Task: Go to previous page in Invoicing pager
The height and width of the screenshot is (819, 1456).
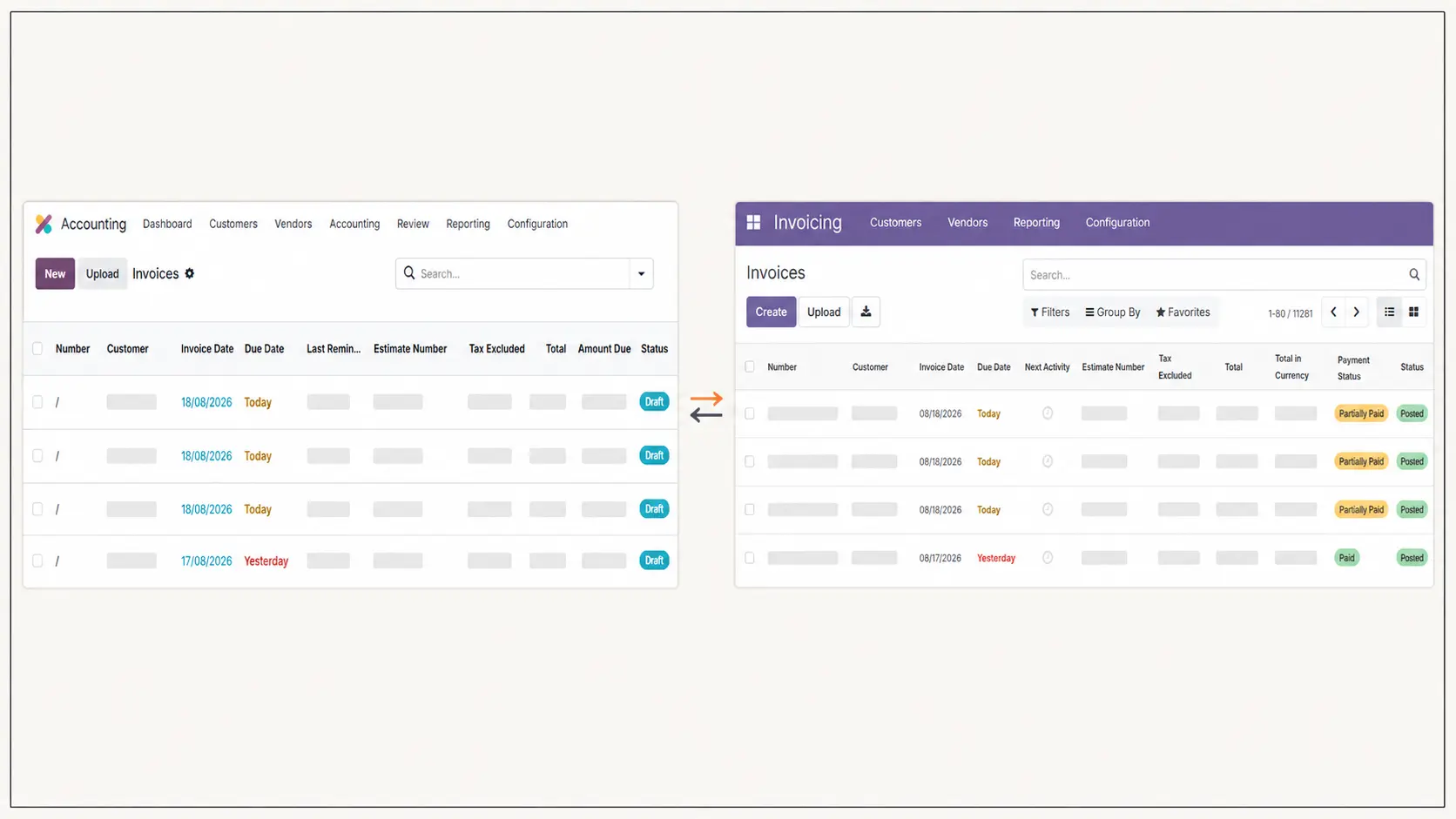Action: [x=1333, y=312]
